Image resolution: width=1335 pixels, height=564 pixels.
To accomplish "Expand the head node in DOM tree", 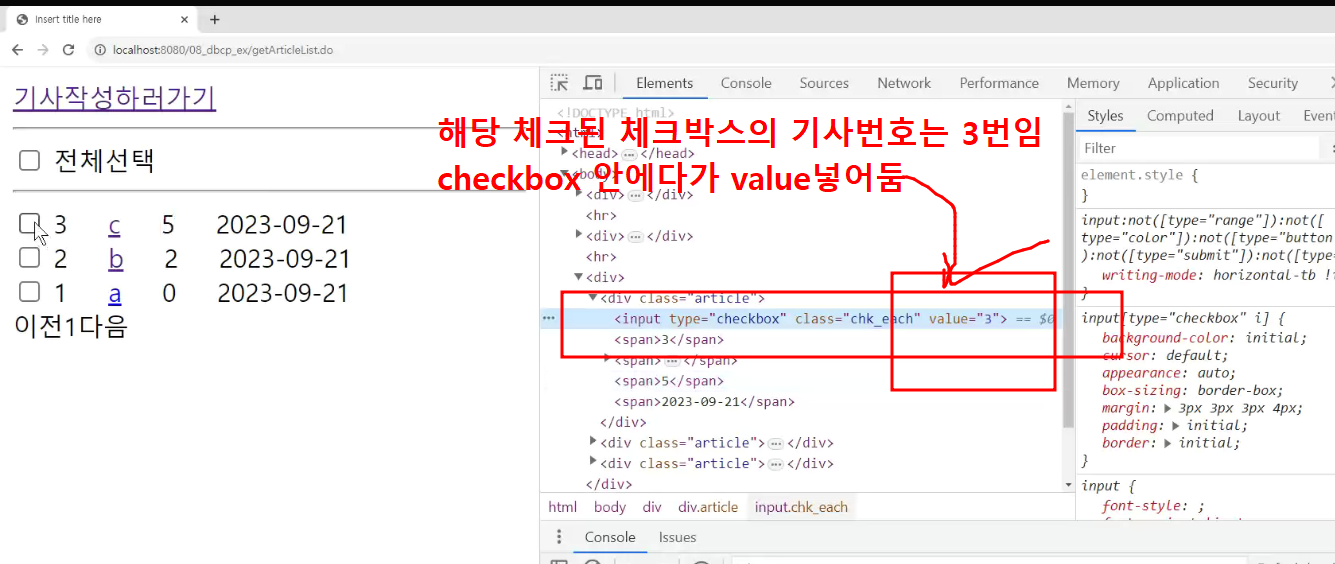I will (x=565, y=152).
